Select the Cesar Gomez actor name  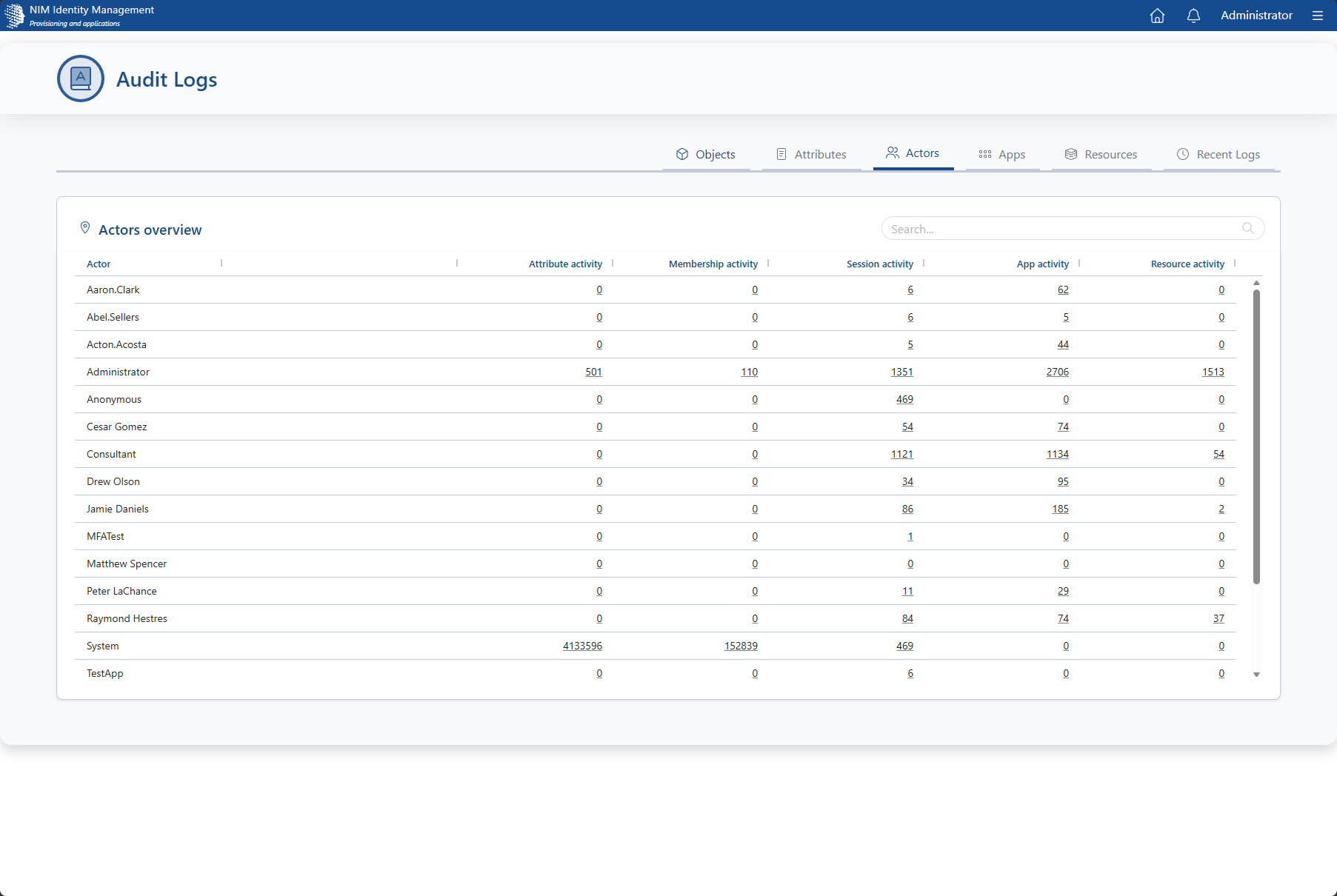tap(117, 427)
